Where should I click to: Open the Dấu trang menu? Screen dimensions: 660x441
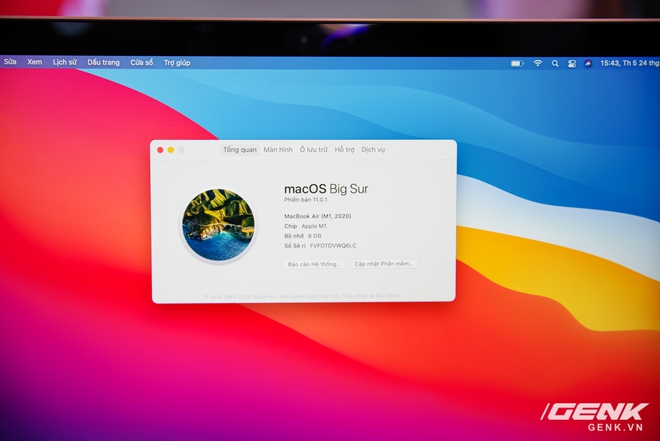pos(104,62)
